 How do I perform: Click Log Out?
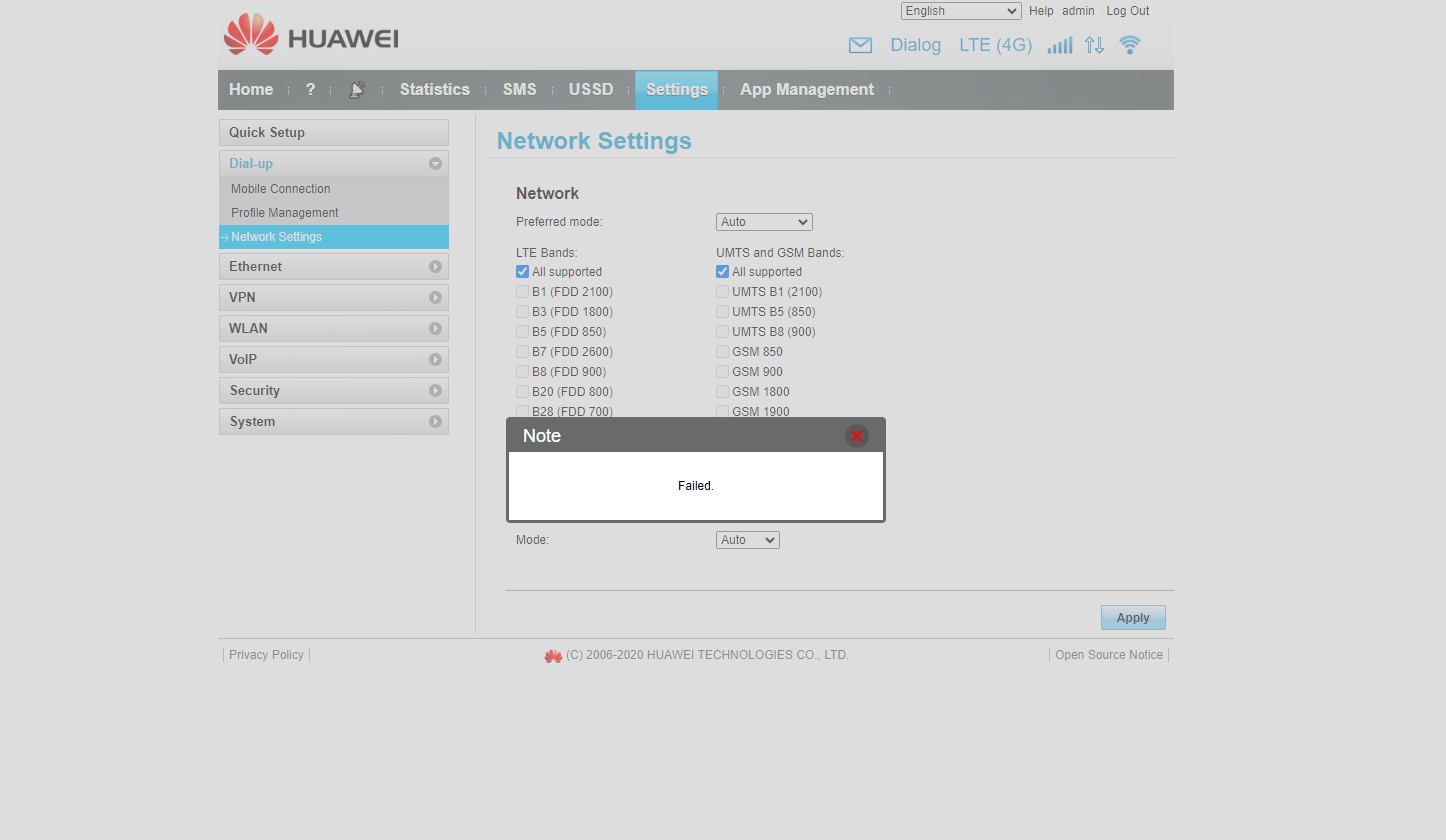tap(1128, 11)
